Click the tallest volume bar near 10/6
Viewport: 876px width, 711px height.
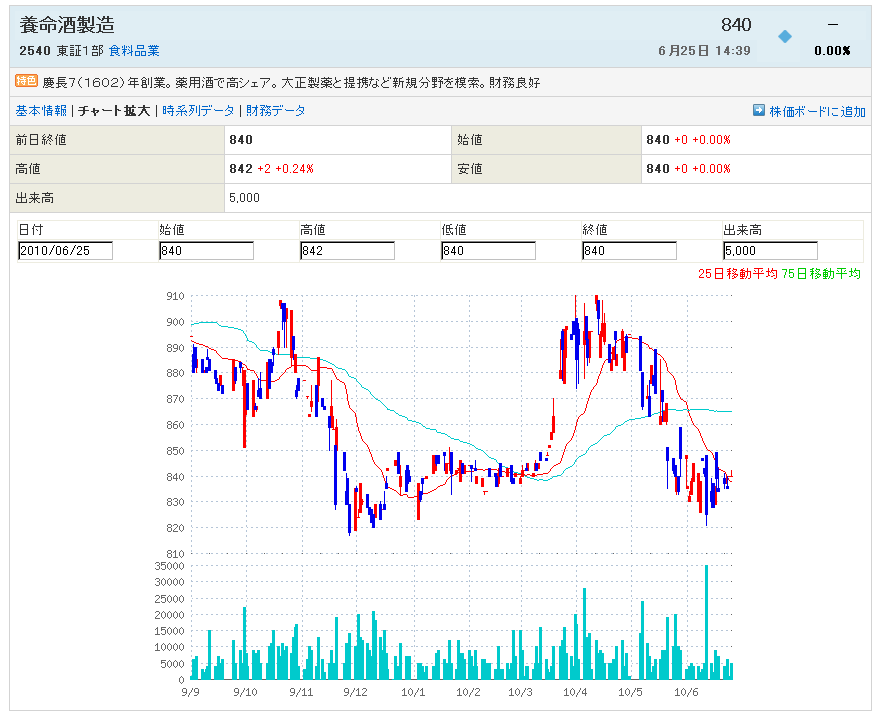coord(707,622)
